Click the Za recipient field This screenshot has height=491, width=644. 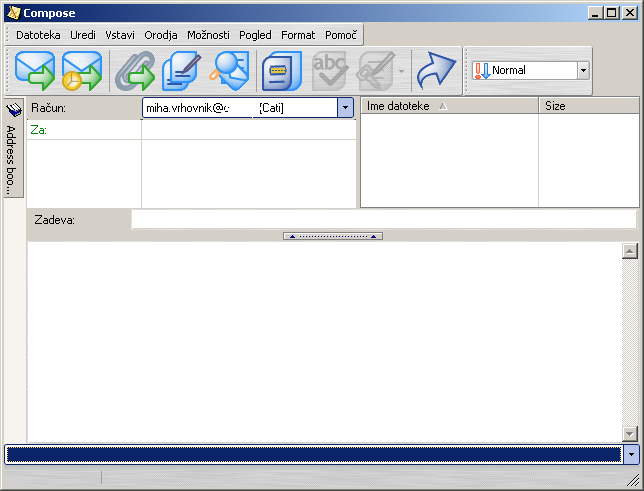(x=248, y=130)
